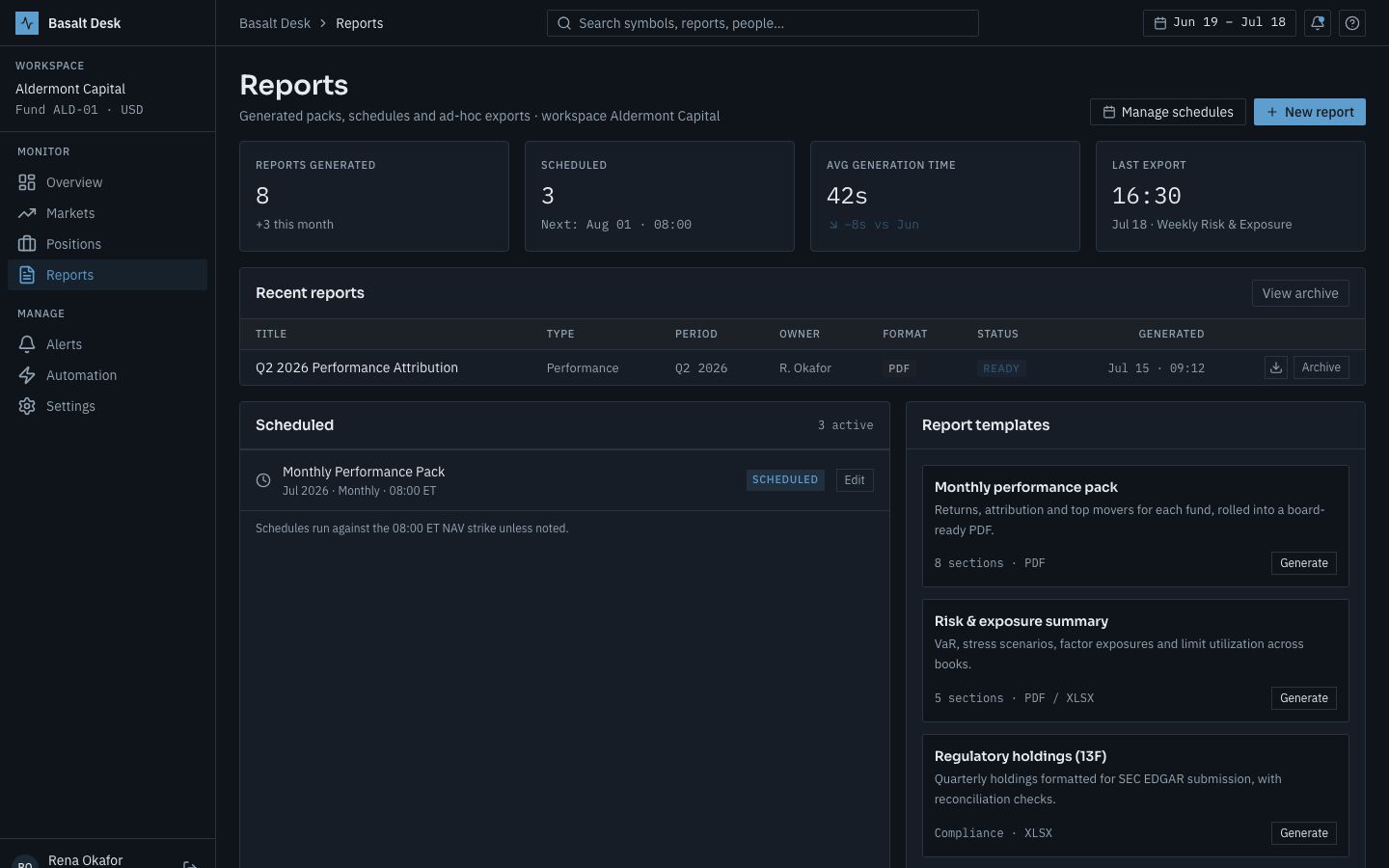This screenshot has height=868, width=1389.
Task: Open Alerts in the Manage section
Action: click(107, 344)
